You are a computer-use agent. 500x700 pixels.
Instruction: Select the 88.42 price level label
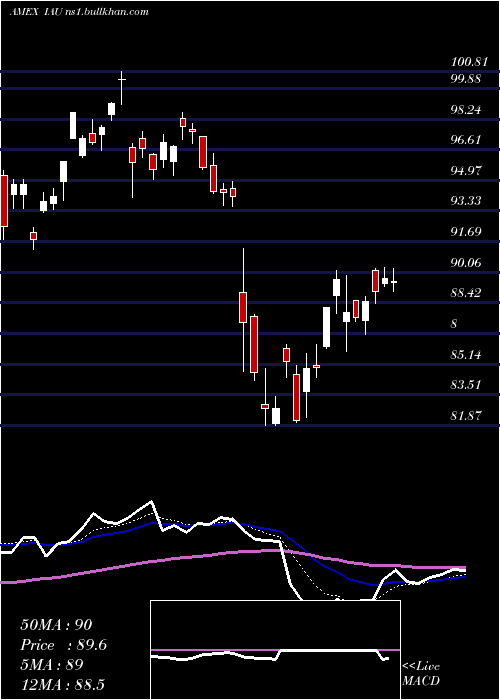click(465, 293)
